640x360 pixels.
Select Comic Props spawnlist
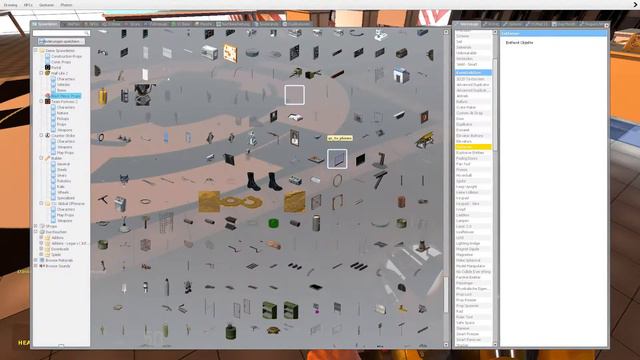click(x=58, y=62)
